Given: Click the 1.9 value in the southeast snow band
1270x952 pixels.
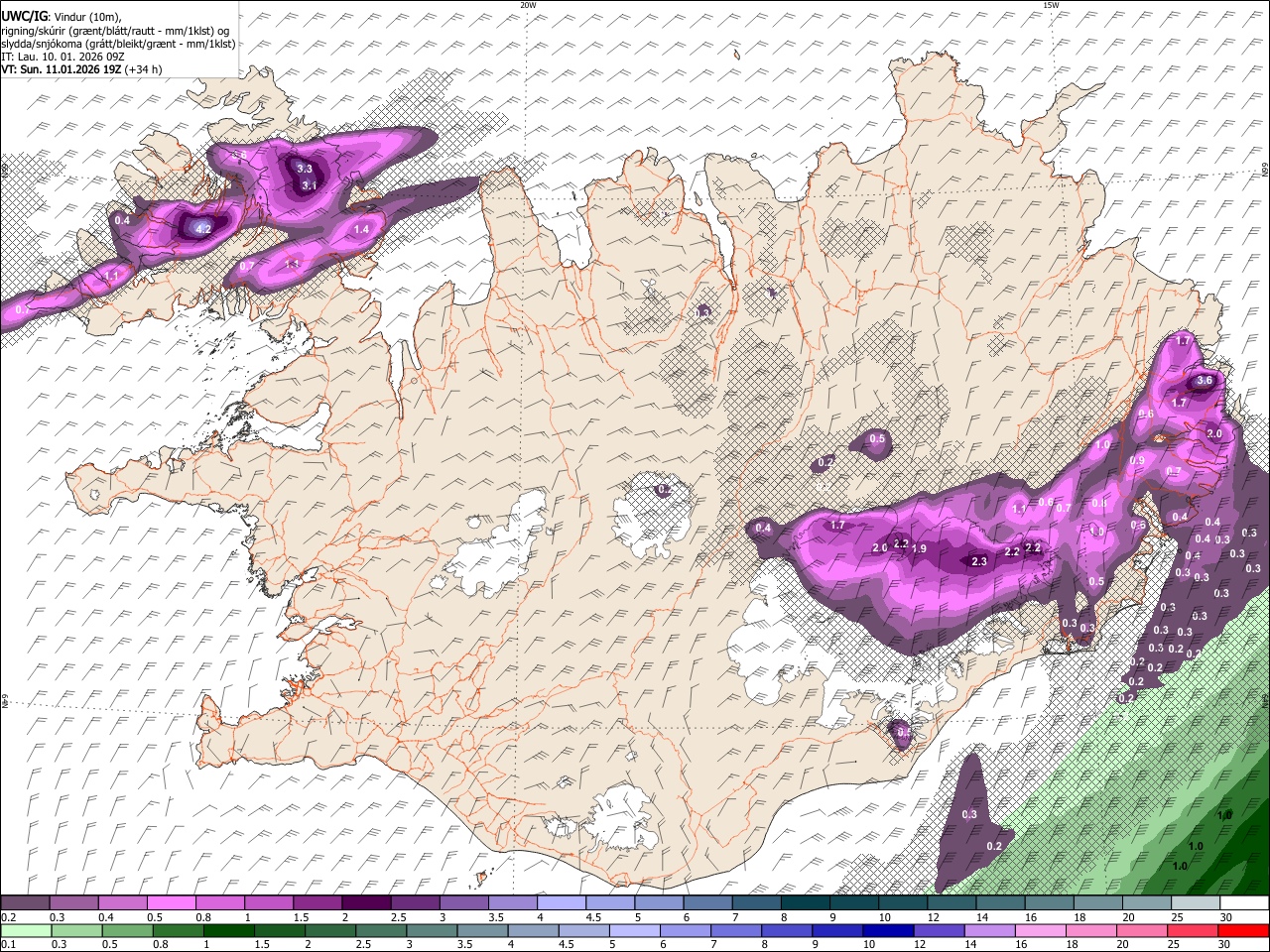Looking at the screenshot, I should tap(919, 549).
